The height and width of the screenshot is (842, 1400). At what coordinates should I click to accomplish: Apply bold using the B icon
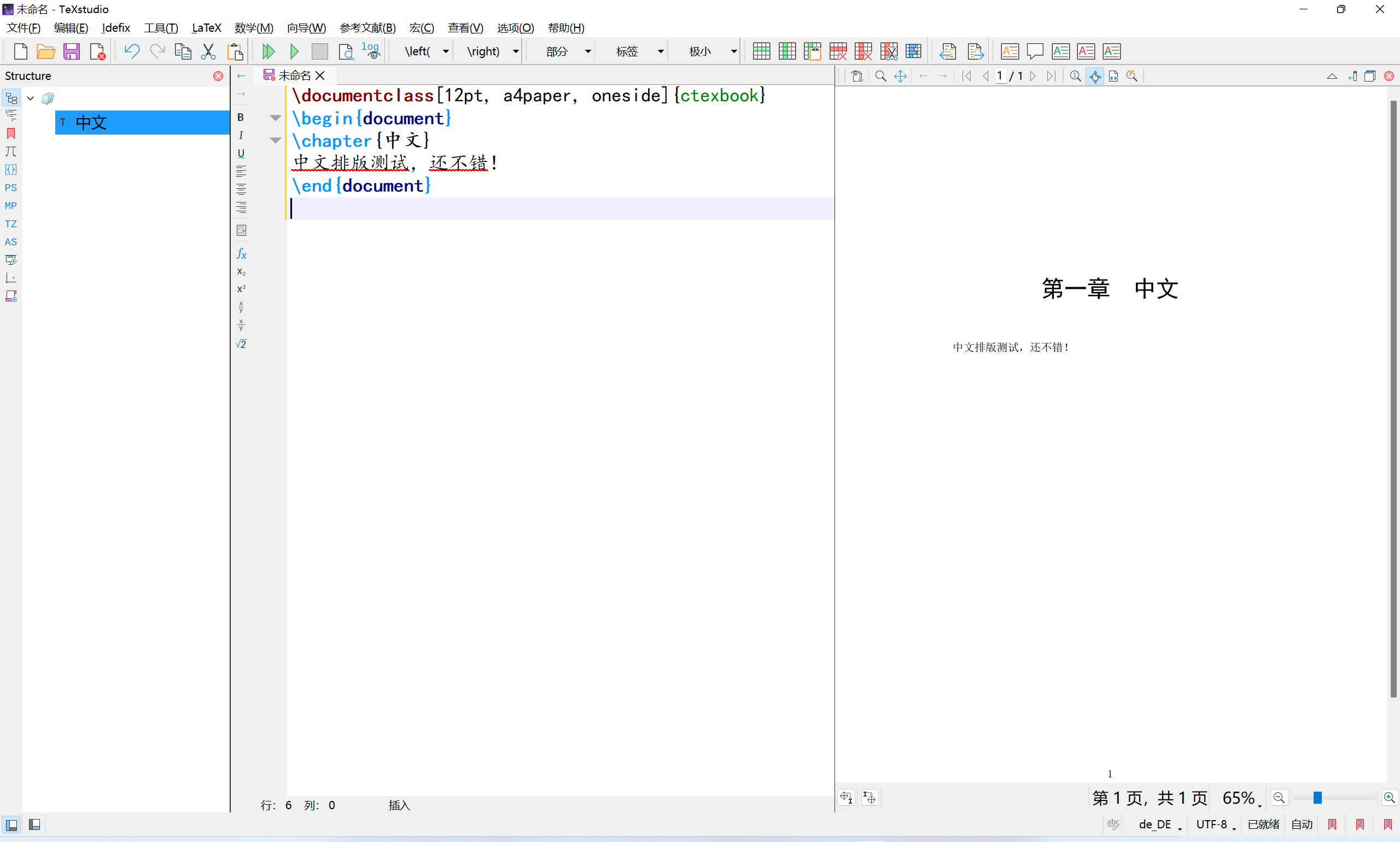point(241,117)
